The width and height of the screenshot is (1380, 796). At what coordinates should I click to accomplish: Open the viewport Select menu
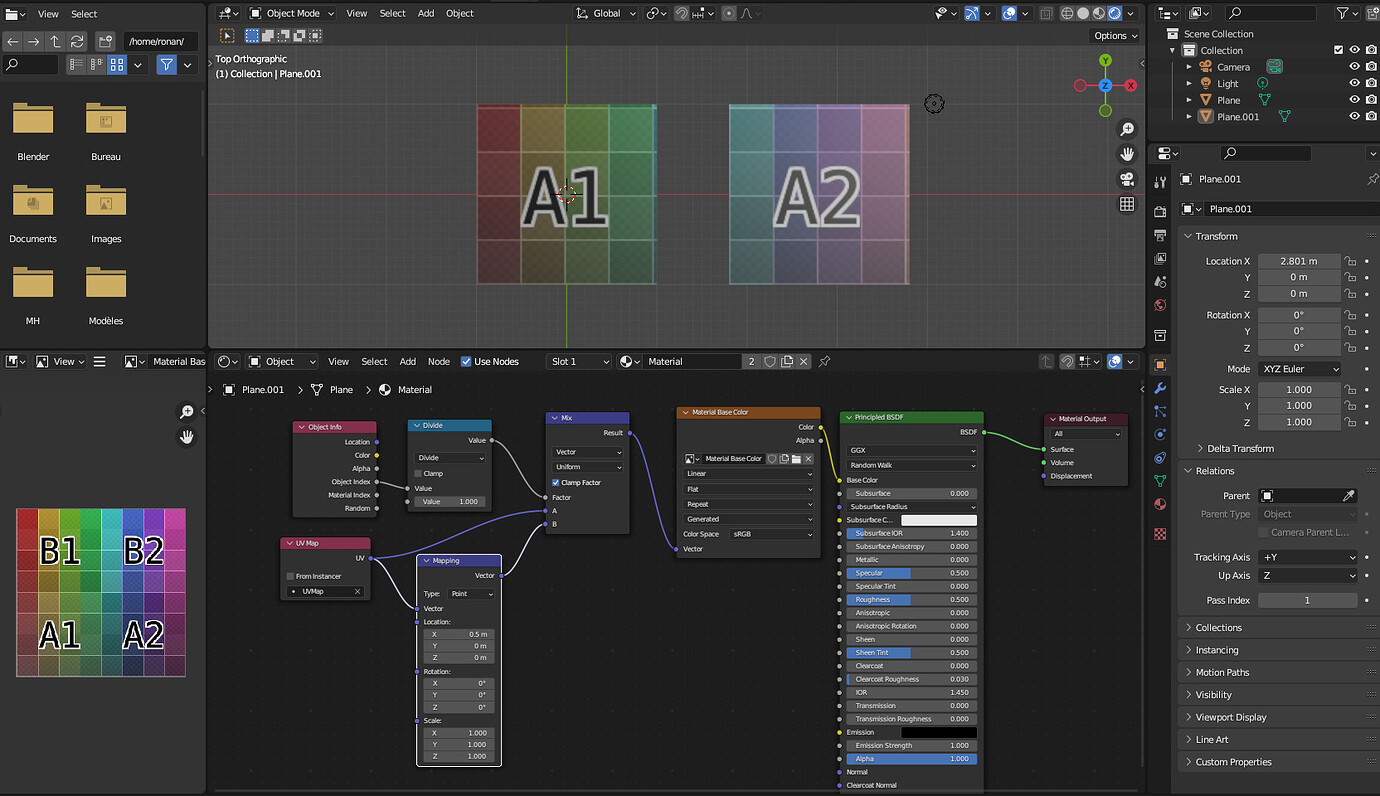(x=393, y=13)
